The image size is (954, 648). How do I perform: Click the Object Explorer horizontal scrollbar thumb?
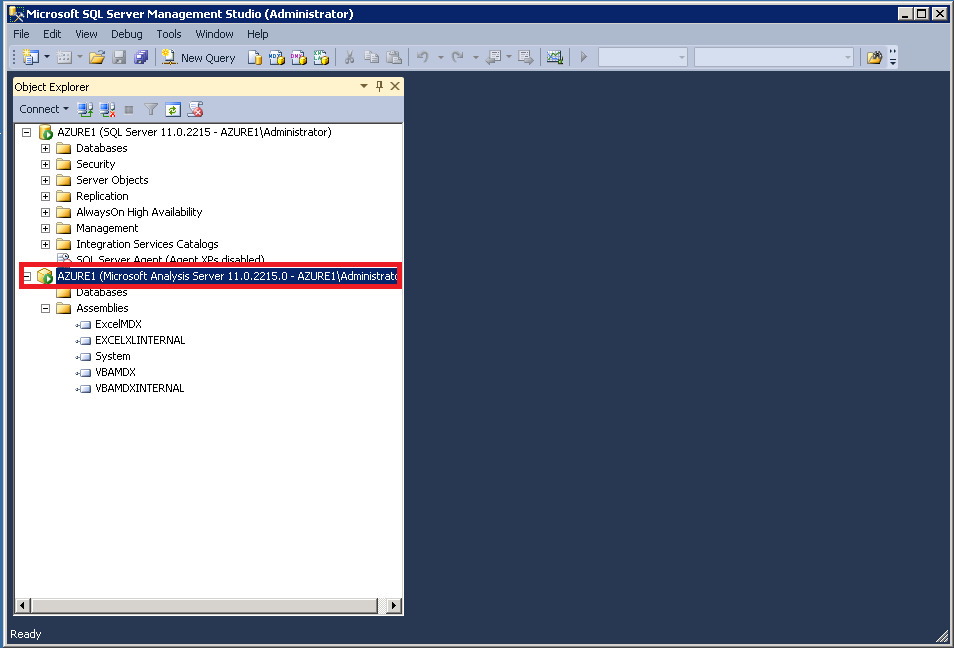[x=204, y=605]
